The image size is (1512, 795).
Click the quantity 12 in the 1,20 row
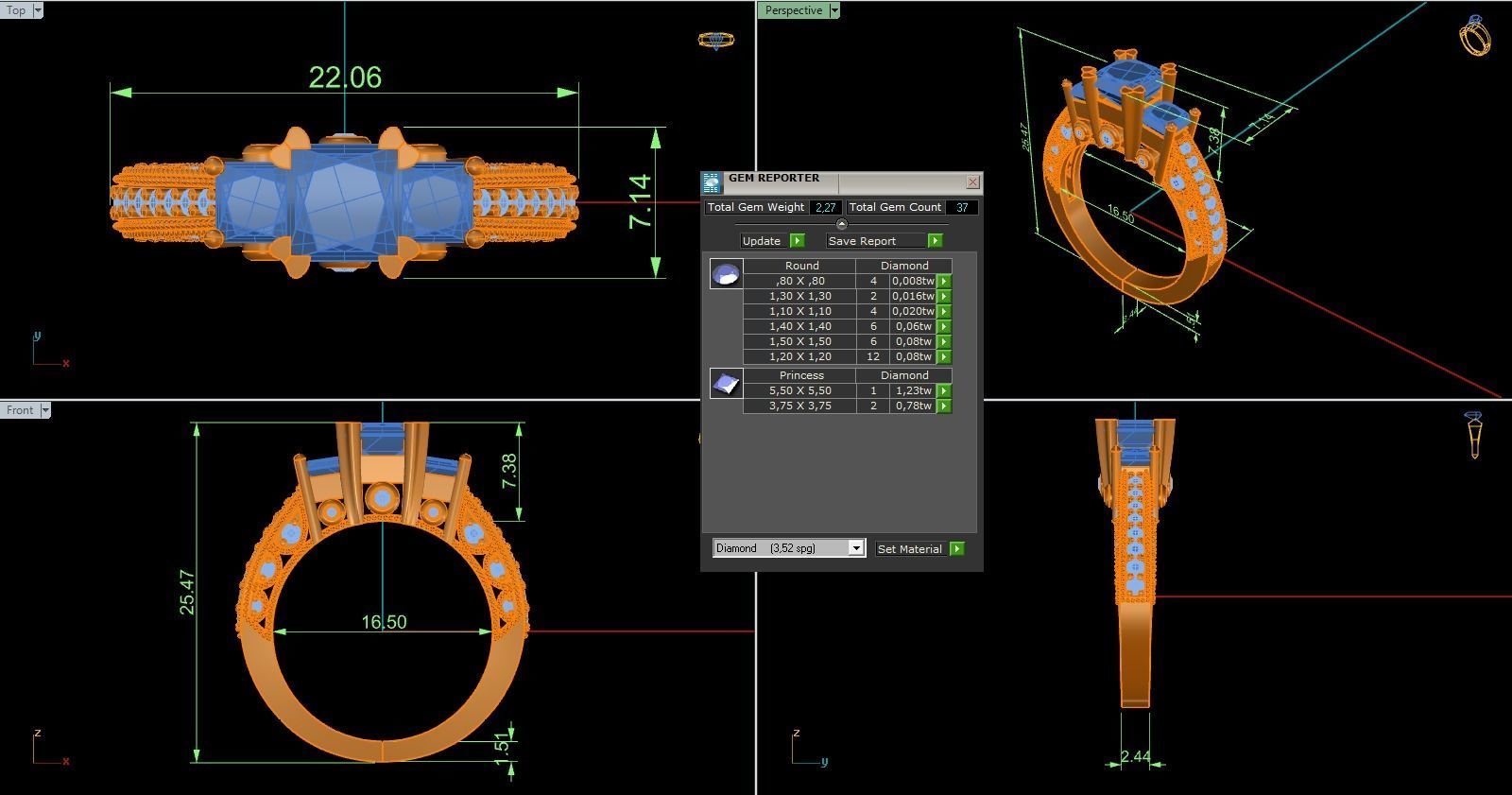873,356
